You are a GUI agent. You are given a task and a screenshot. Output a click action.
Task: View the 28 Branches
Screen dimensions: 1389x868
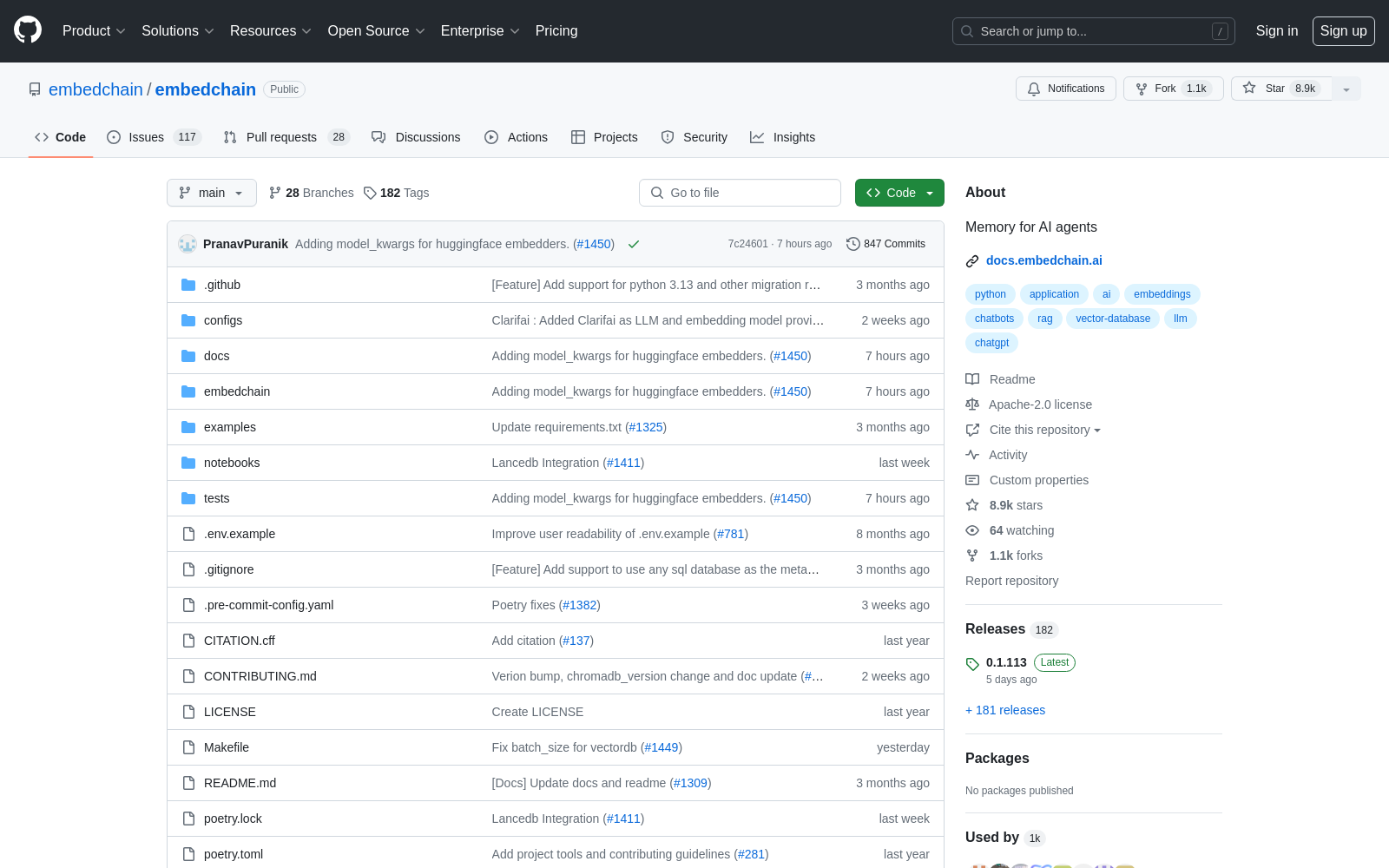click(x=312, y=193)
